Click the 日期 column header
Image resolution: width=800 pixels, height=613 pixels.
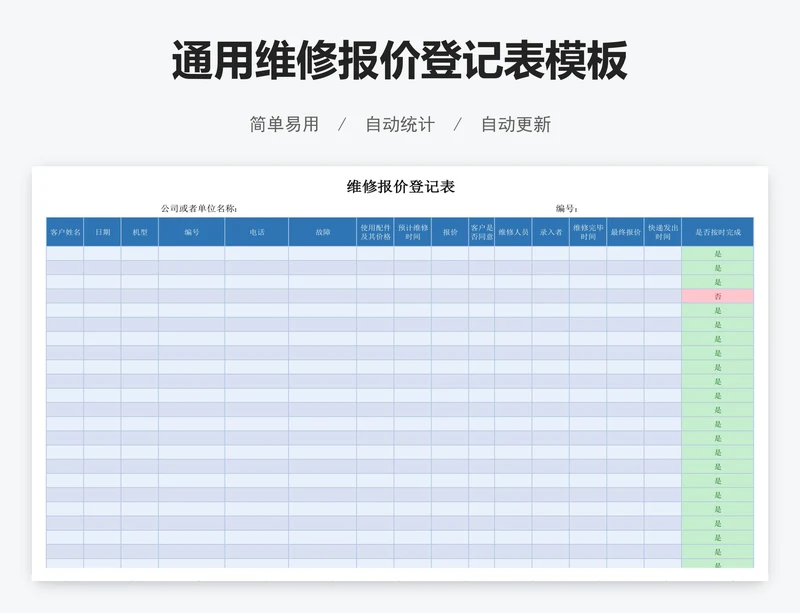[103, 232]
